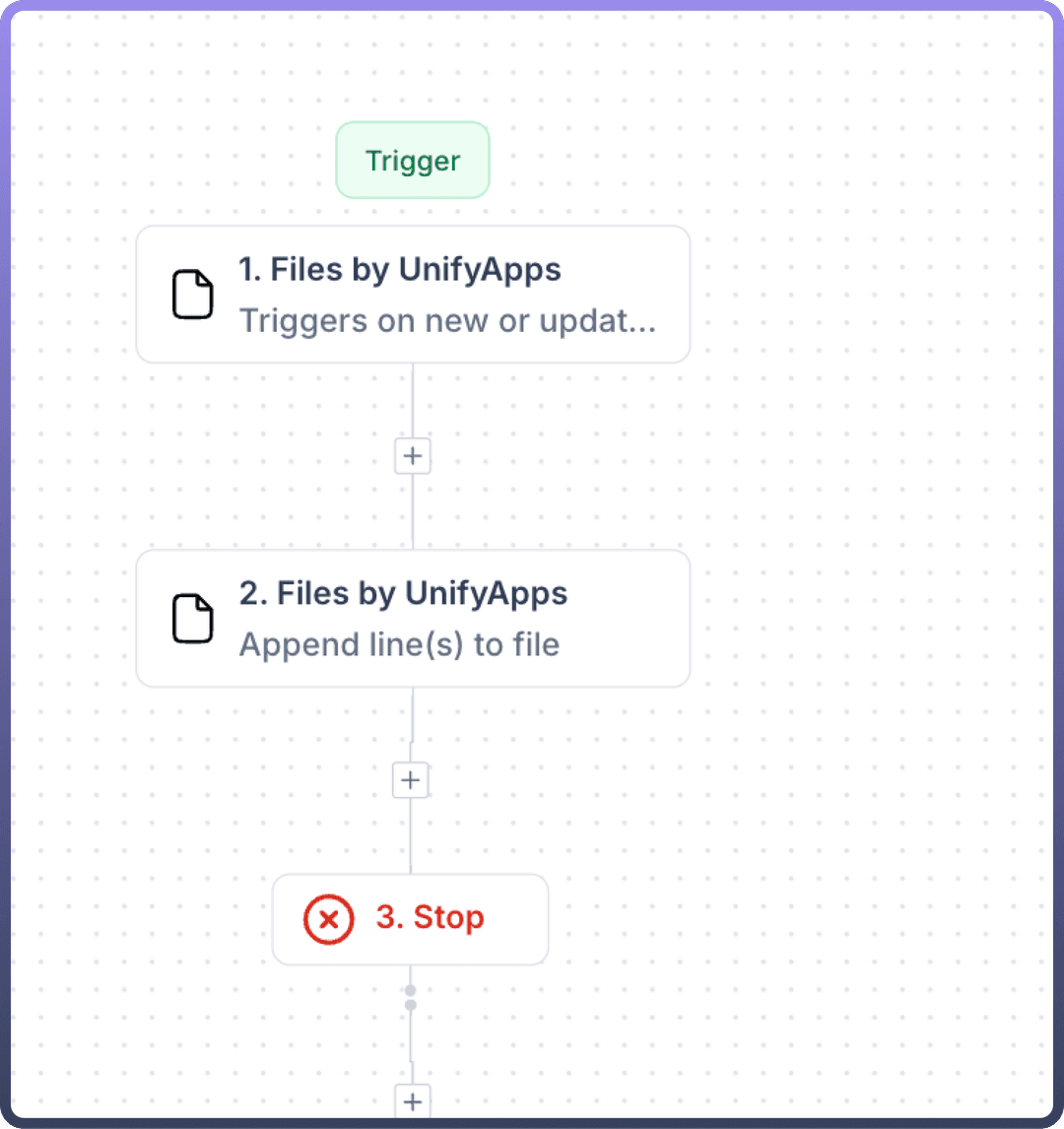The width and height of the screenshot is (1064, 1129).
Task: Select Stop card's blank right edge
Action: click(x=520, y=920)
